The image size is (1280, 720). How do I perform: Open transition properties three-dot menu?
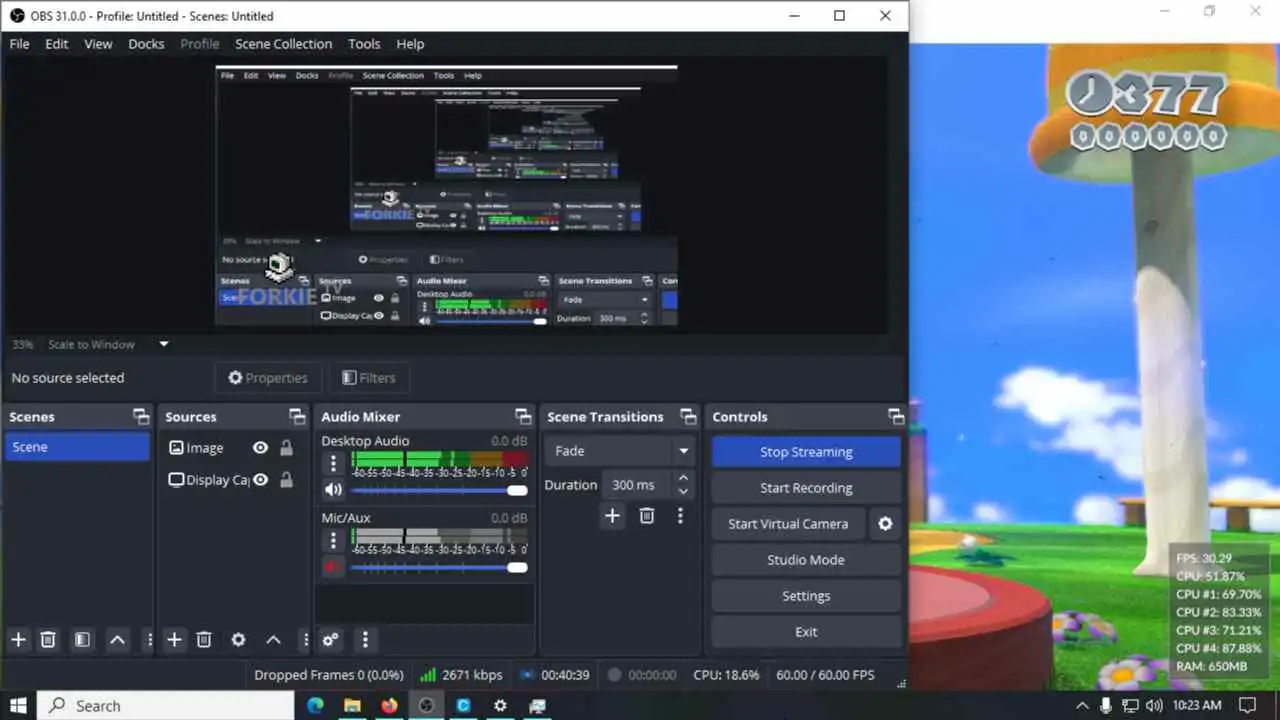tap(680, 516)
